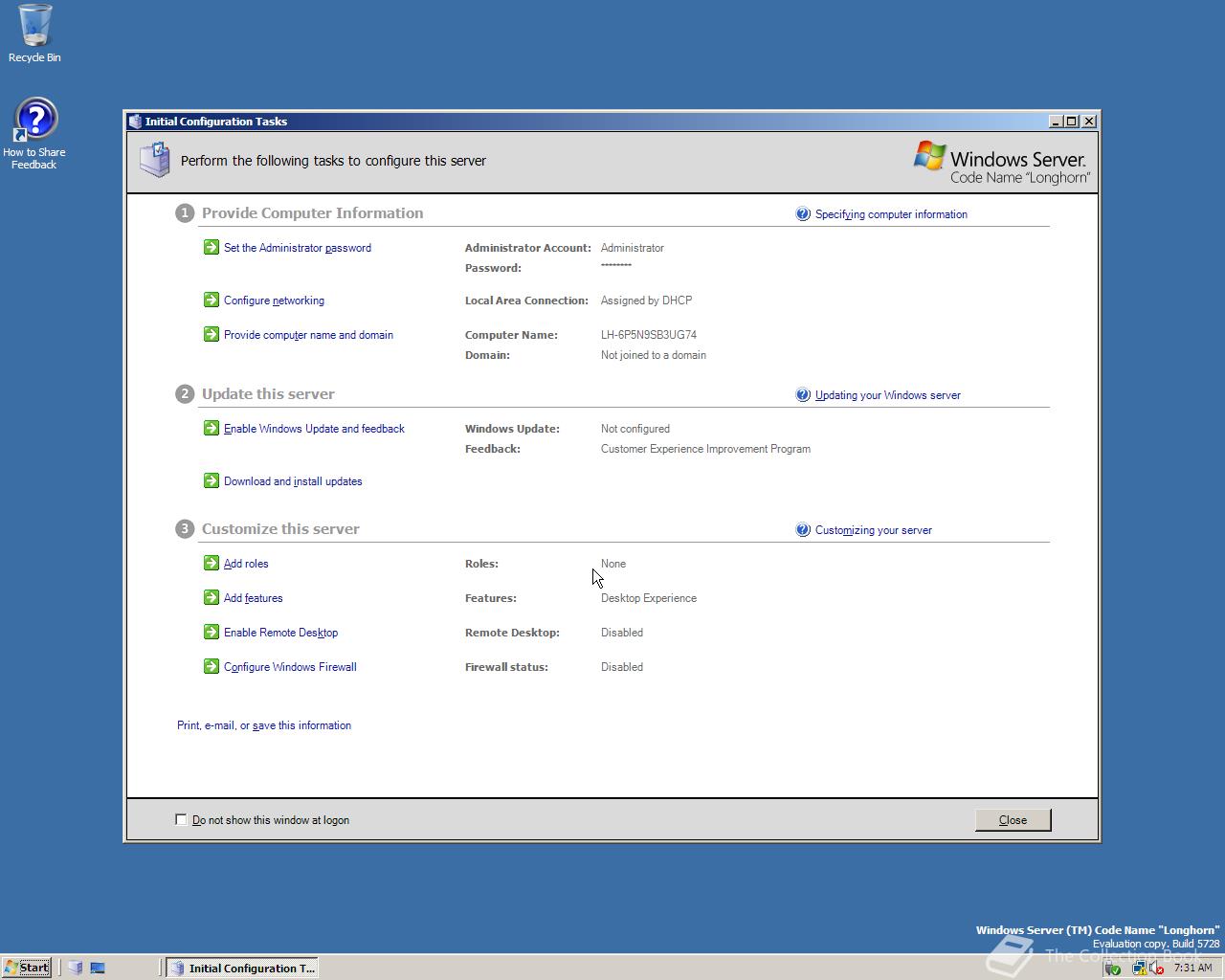This screenshot has width=1225, height=980.
Task: Open Set the Administrator password link
Action: click(x=298, y=248)
